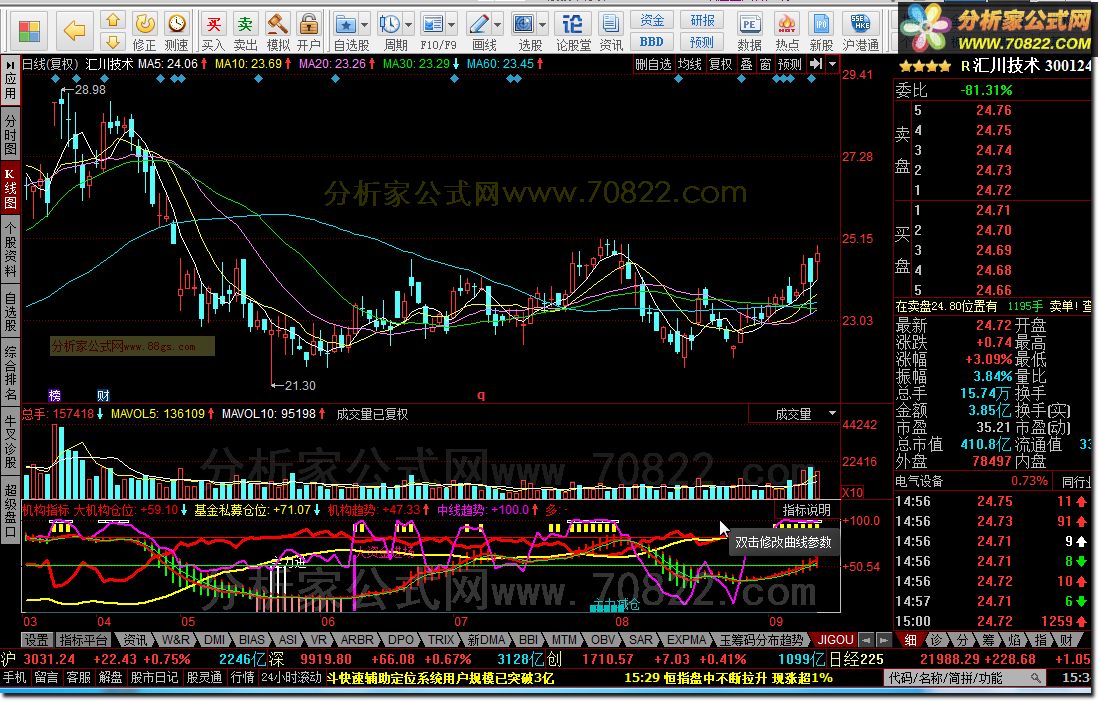Select the EXPMA indicator tab
The image size is (1100, 702).
[686, 640]
